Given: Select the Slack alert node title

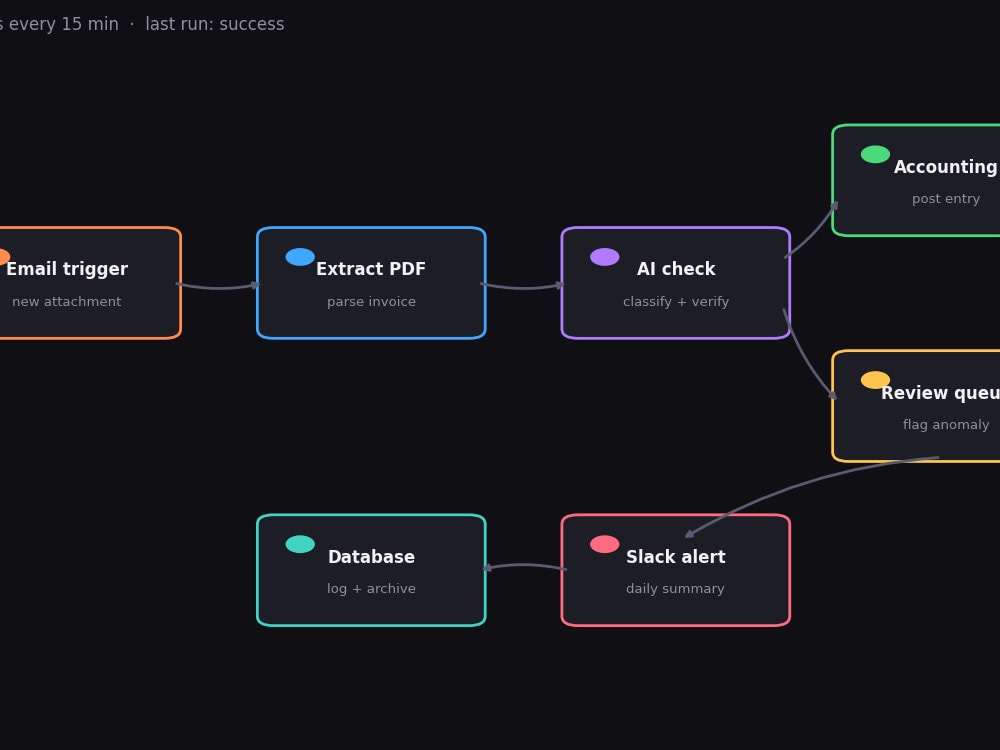Looking at the screenshot, I should point(676,557).
